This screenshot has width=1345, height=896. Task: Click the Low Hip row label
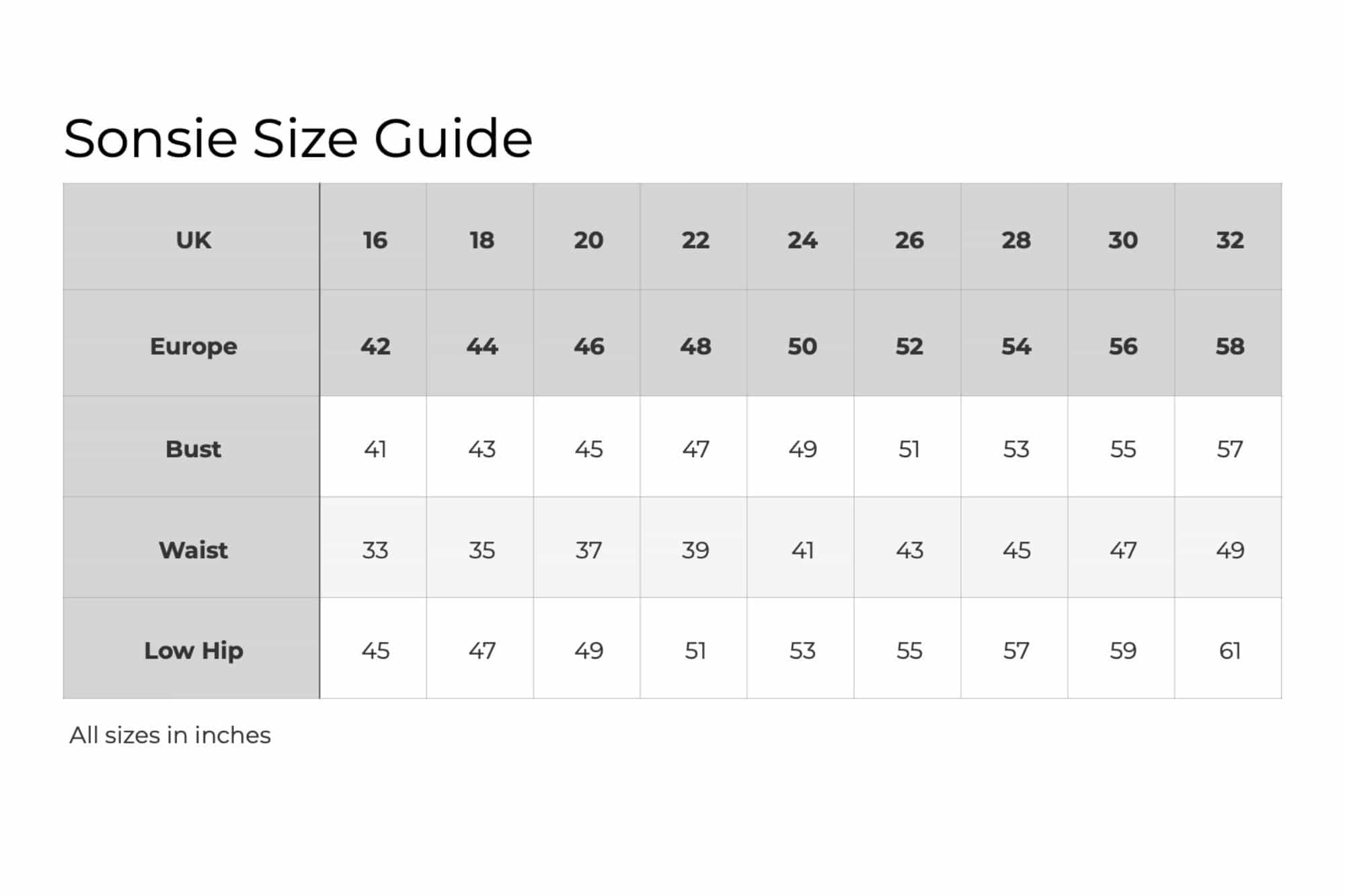tap(193, 651)
